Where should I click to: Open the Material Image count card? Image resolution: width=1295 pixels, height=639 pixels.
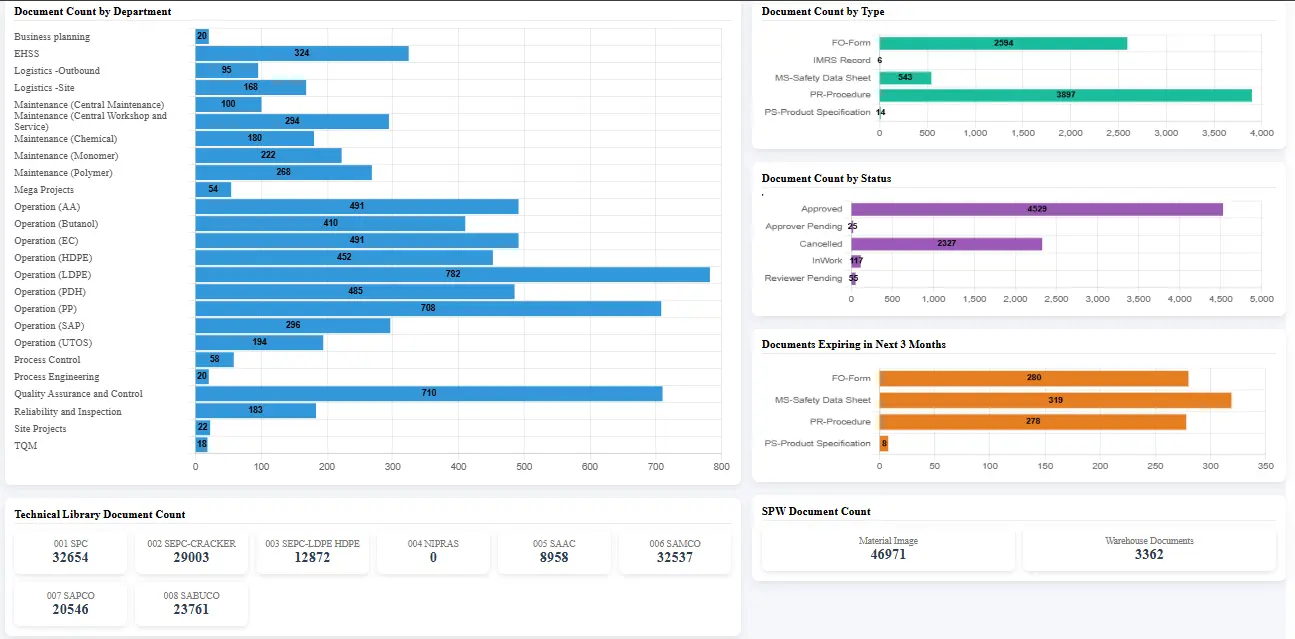[888, 549]
